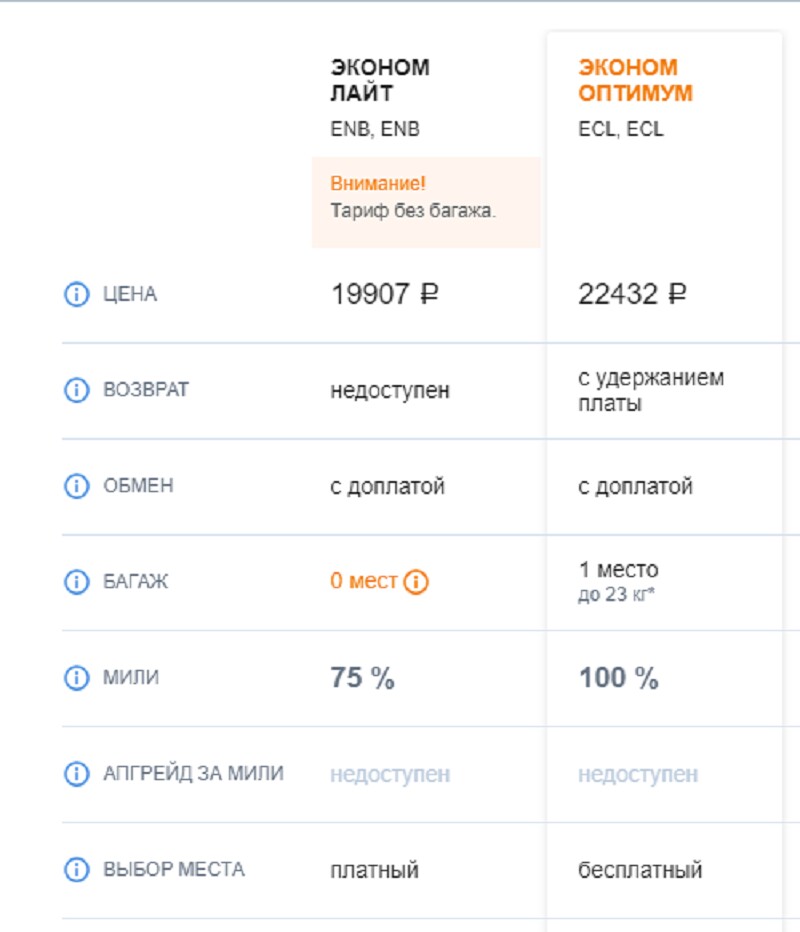Click the ENB, ENB fare codes
Viewport: 800px width, 932px height.
click(375, 129)
